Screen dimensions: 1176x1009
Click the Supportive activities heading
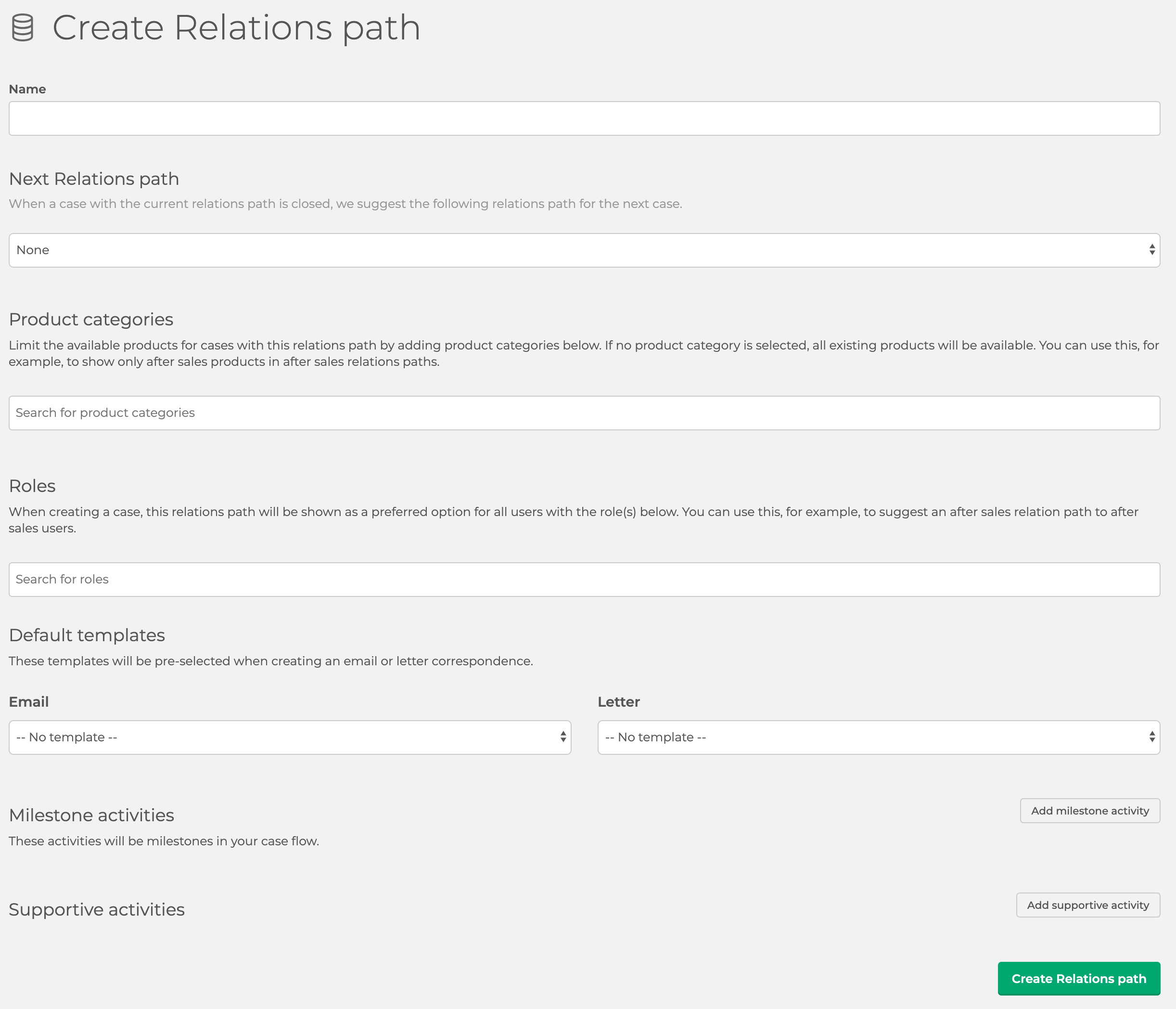pos(97,910)
